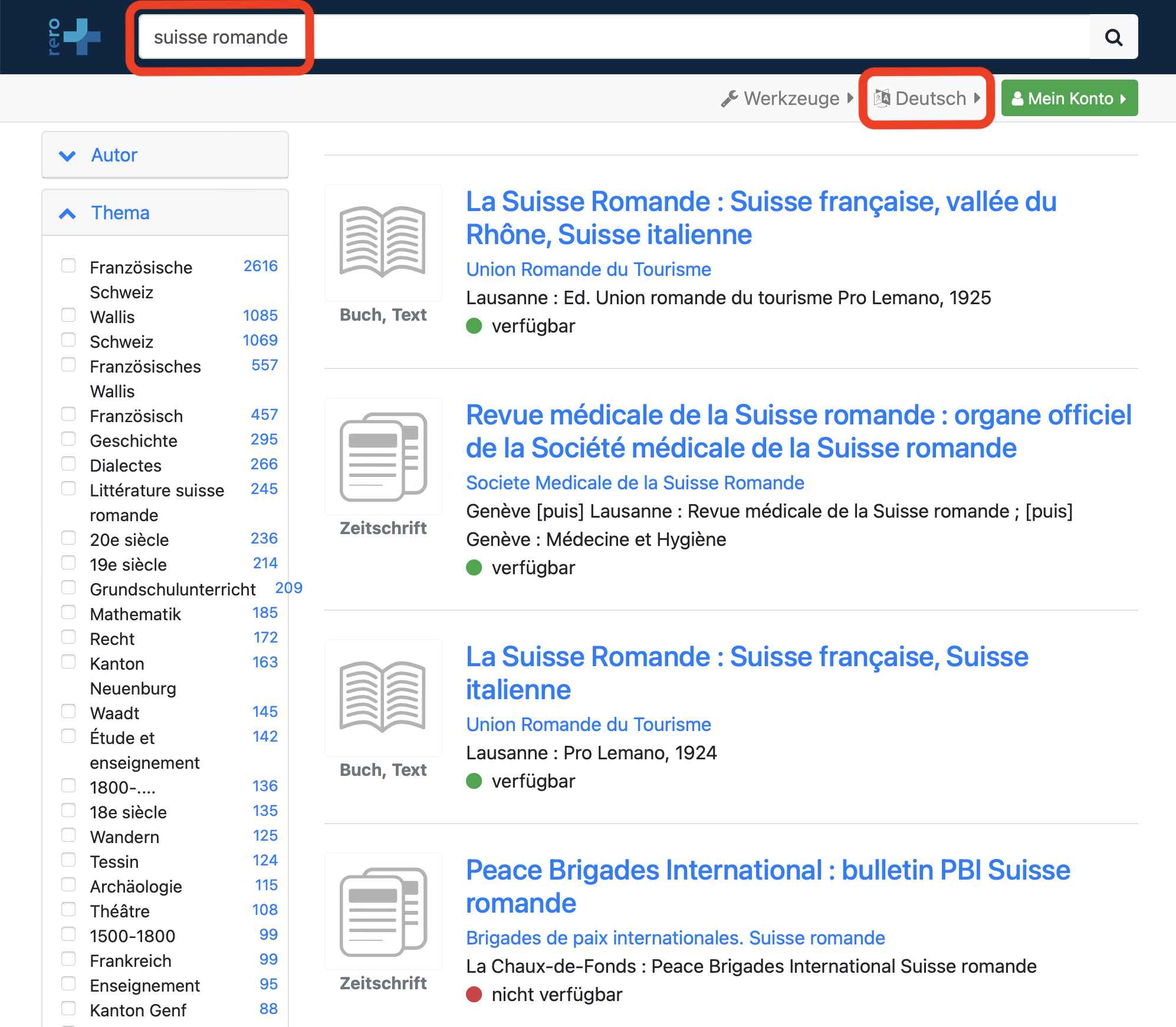Viewport: 1176px width, 1027px height.
Task: Open Peace Brigades International bulletin title
Action: point(768,887)
